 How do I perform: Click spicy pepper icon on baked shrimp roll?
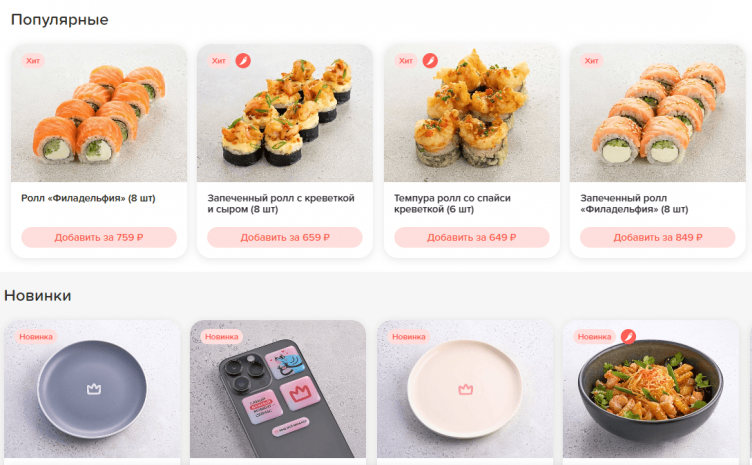tap(243, 61)
